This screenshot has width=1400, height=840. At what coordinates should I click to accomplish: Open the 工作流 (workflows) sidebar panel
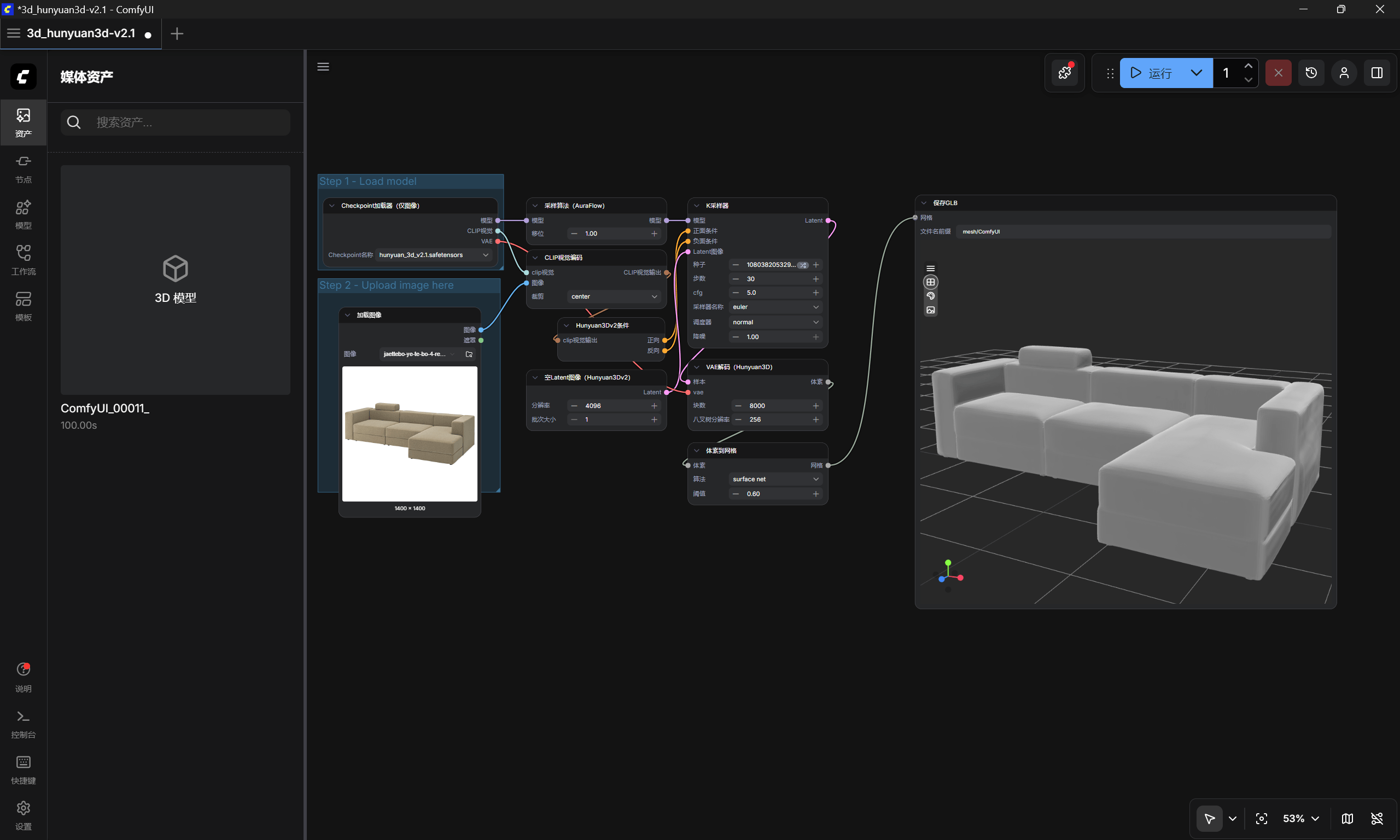coord(23,260)
